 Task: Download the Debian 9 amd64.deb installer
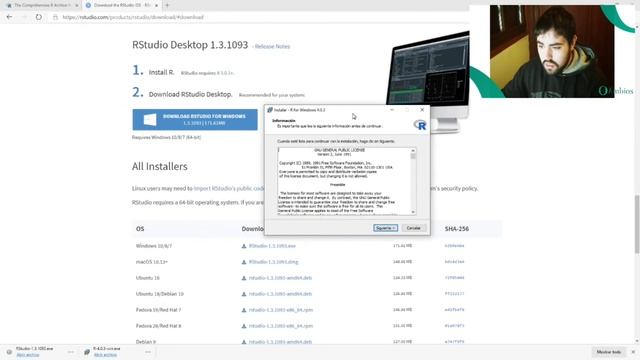click(280, 342)
